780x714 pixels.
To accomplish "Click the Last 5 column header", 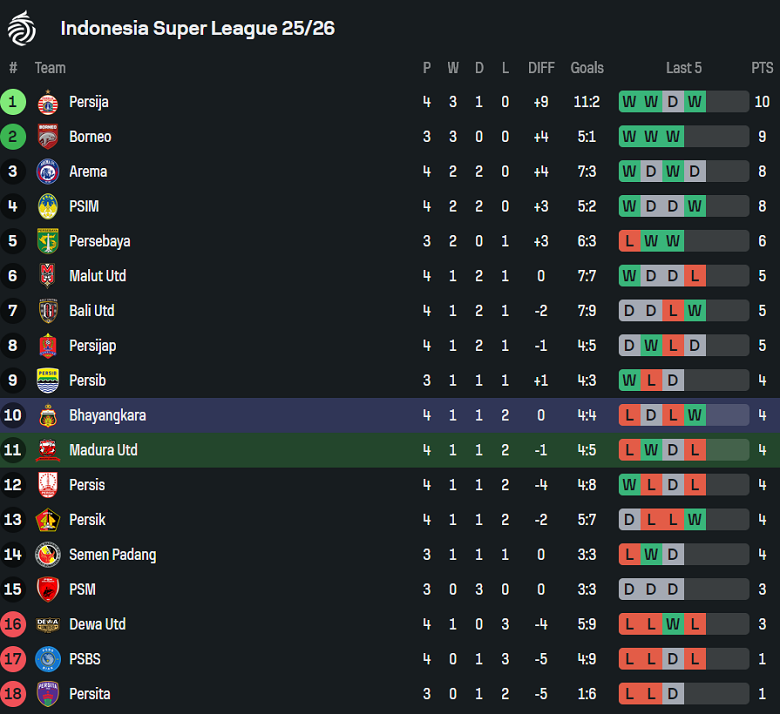I will [684, 68].
